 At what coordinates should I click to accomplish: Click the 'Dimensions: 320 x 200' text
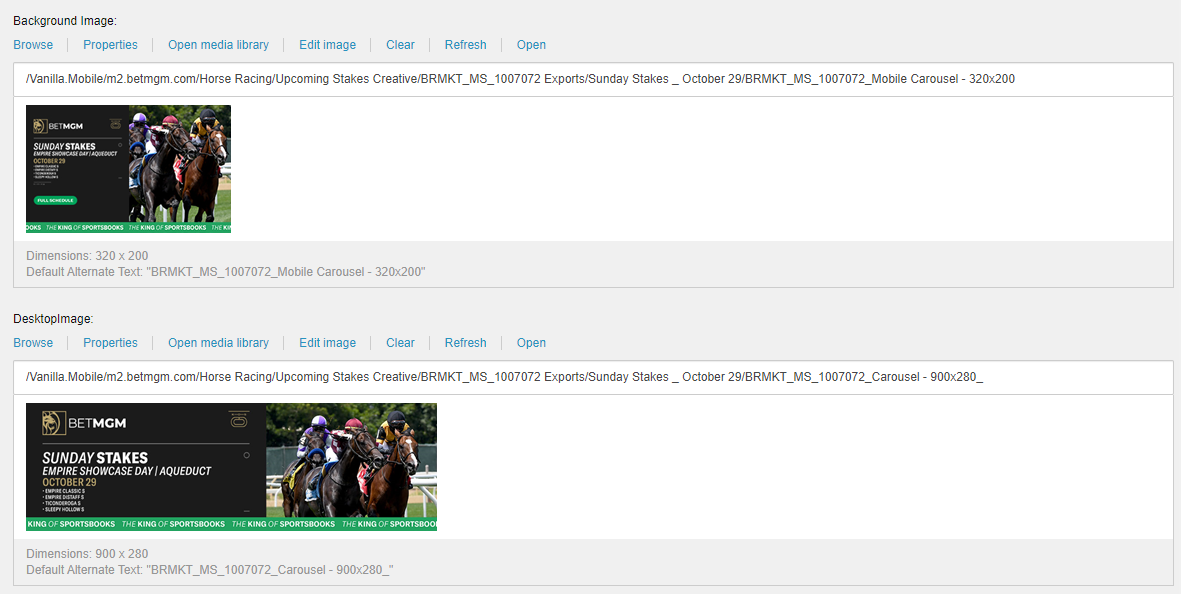87,256
